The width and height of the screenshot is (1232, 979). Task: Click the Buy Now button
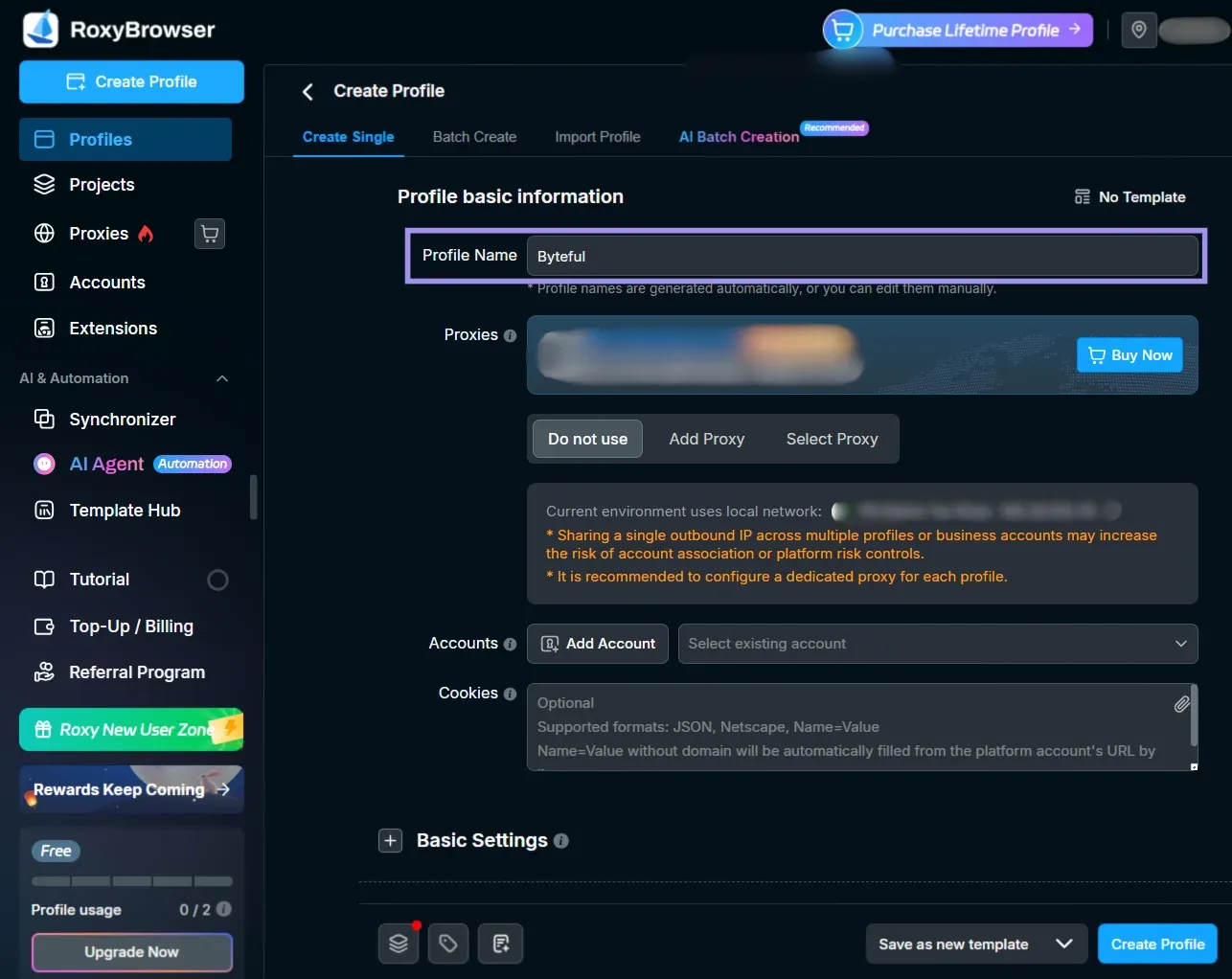tap(1129, 355)
